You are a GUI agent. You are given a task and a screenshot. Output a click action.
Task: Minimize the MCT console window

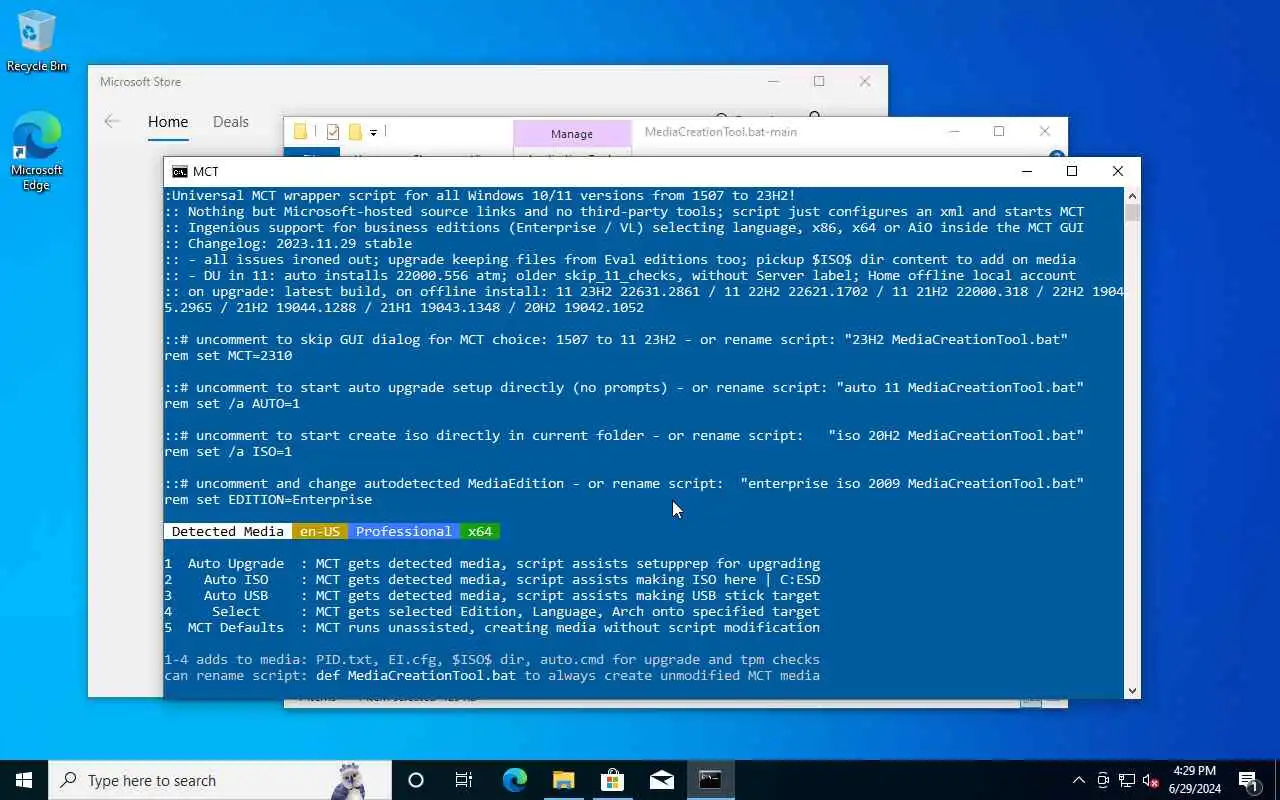coord(1027,172)
